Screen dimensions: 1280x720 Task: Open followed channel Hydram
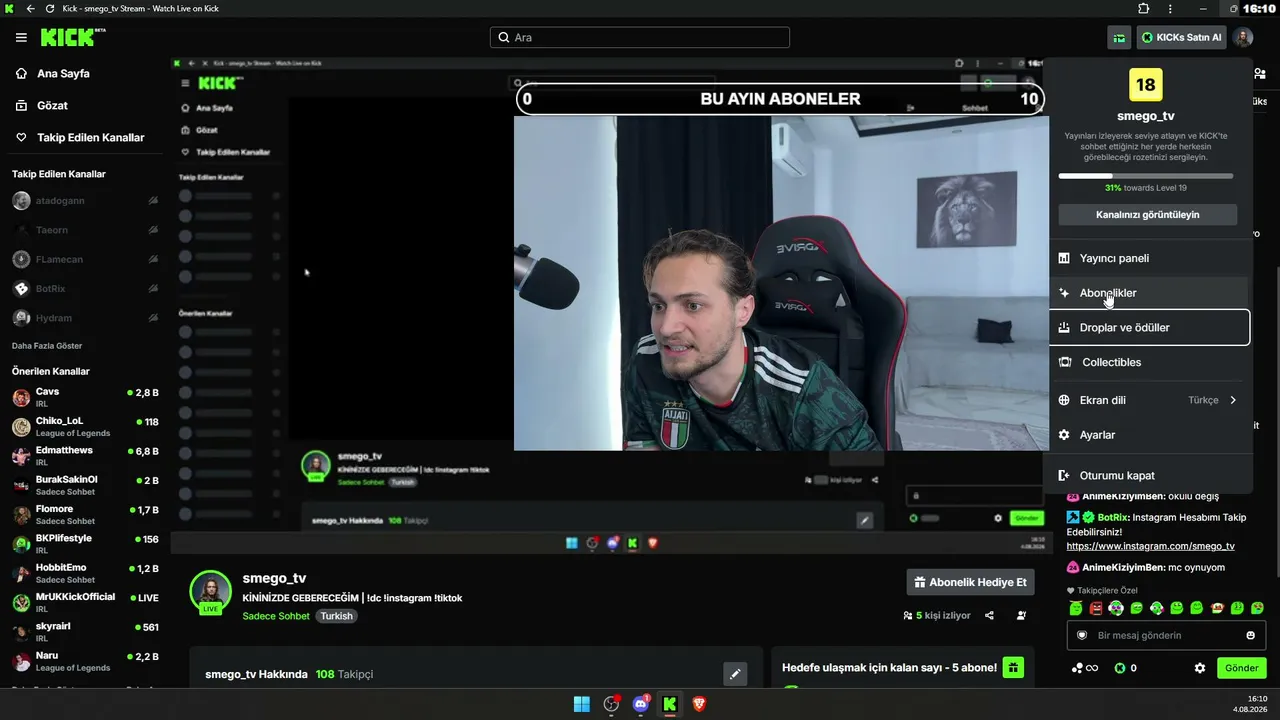[x=85, y=318]
